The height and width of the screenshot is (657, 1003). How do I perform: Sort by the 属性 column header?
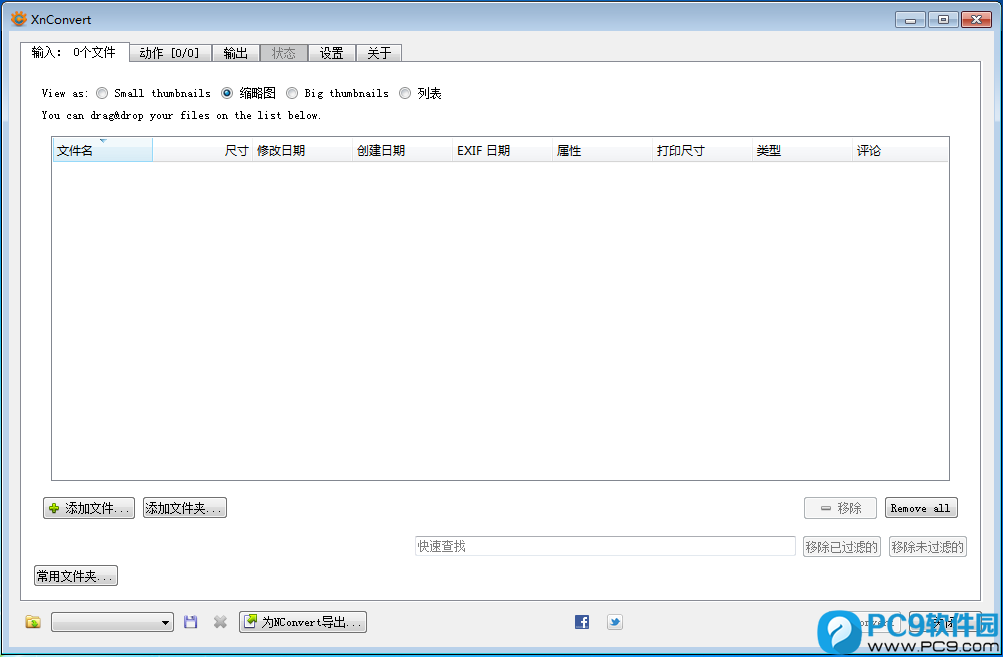pyautogui.click(x=602, y=150)
